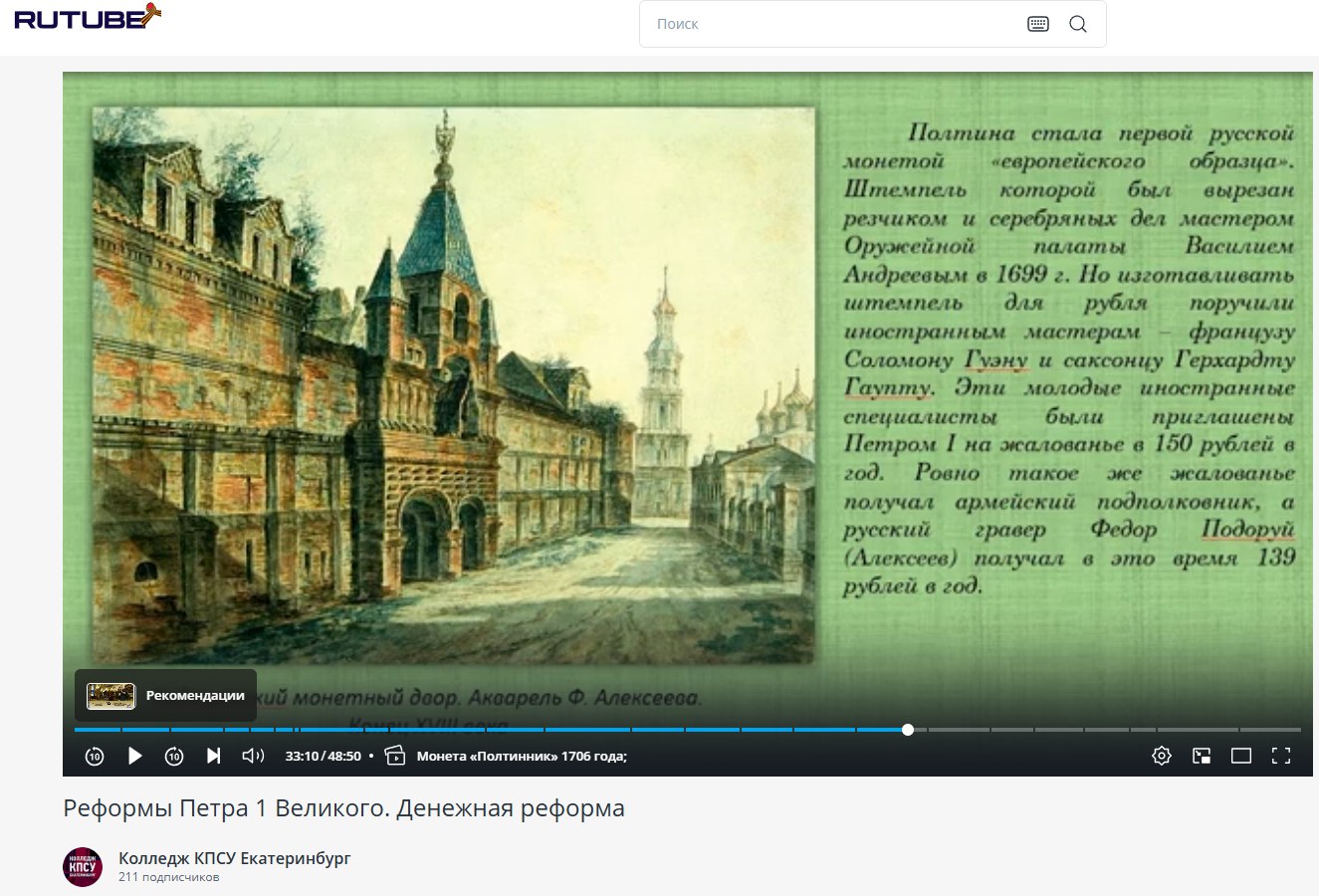
Task: Open the Колледж КПСУ Екатеринбург channel
Action: click(235, 858)
